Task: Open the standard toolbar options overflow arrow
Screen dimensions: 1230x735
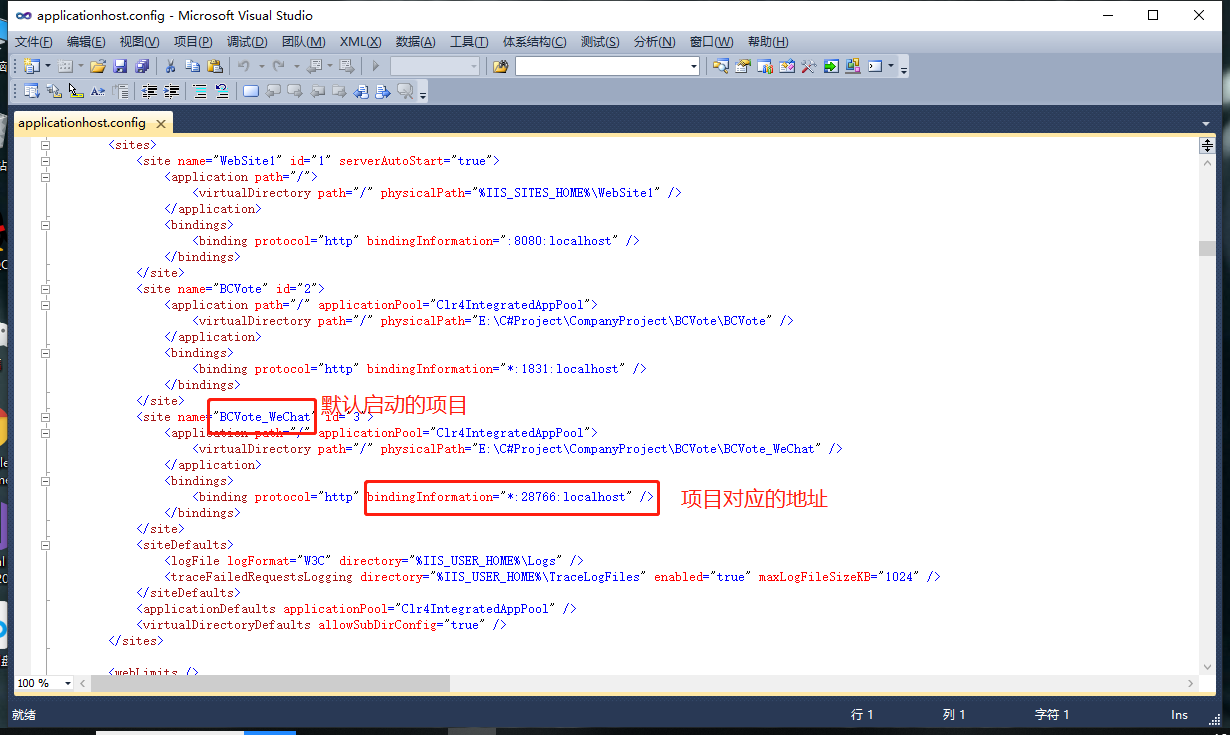Action: pos(904,69)
